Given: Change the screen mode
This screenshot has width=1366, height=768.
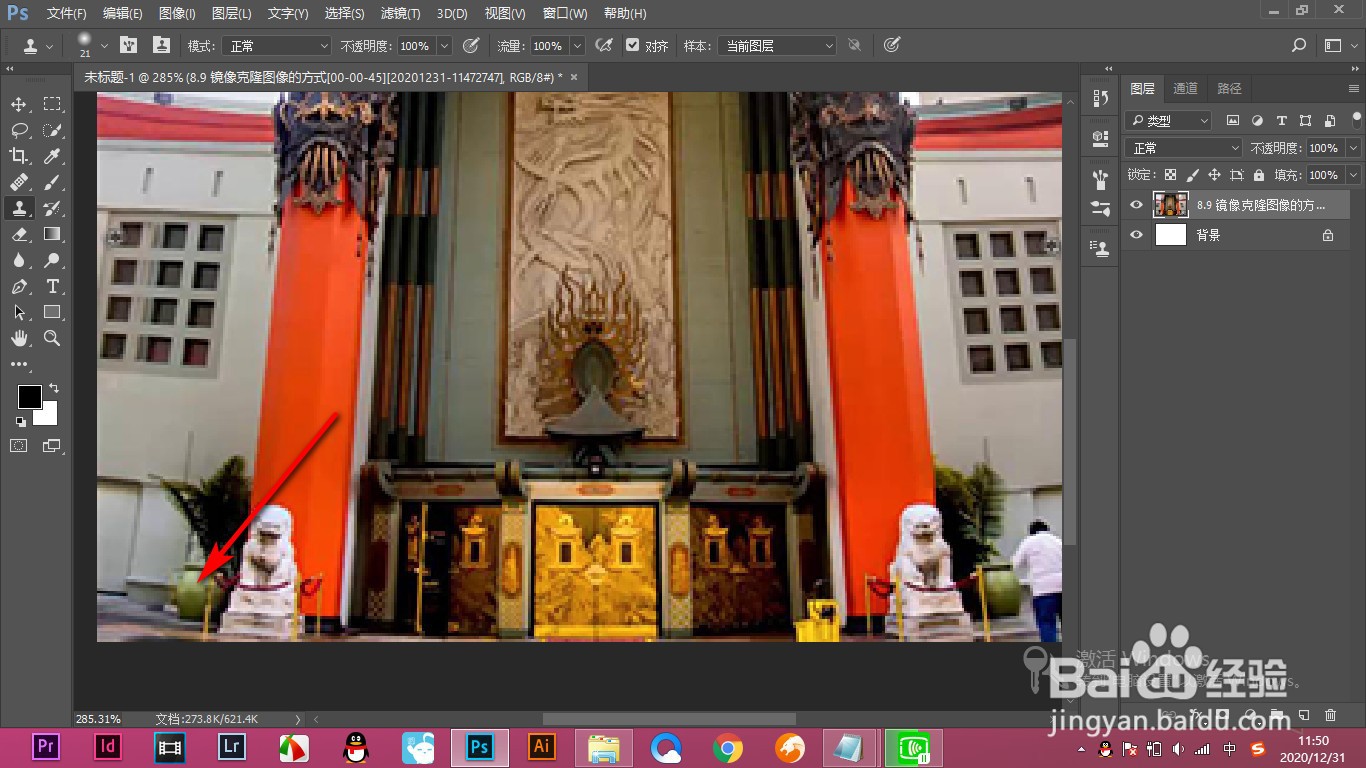Looking at the screenshot, I should (51, 445).
